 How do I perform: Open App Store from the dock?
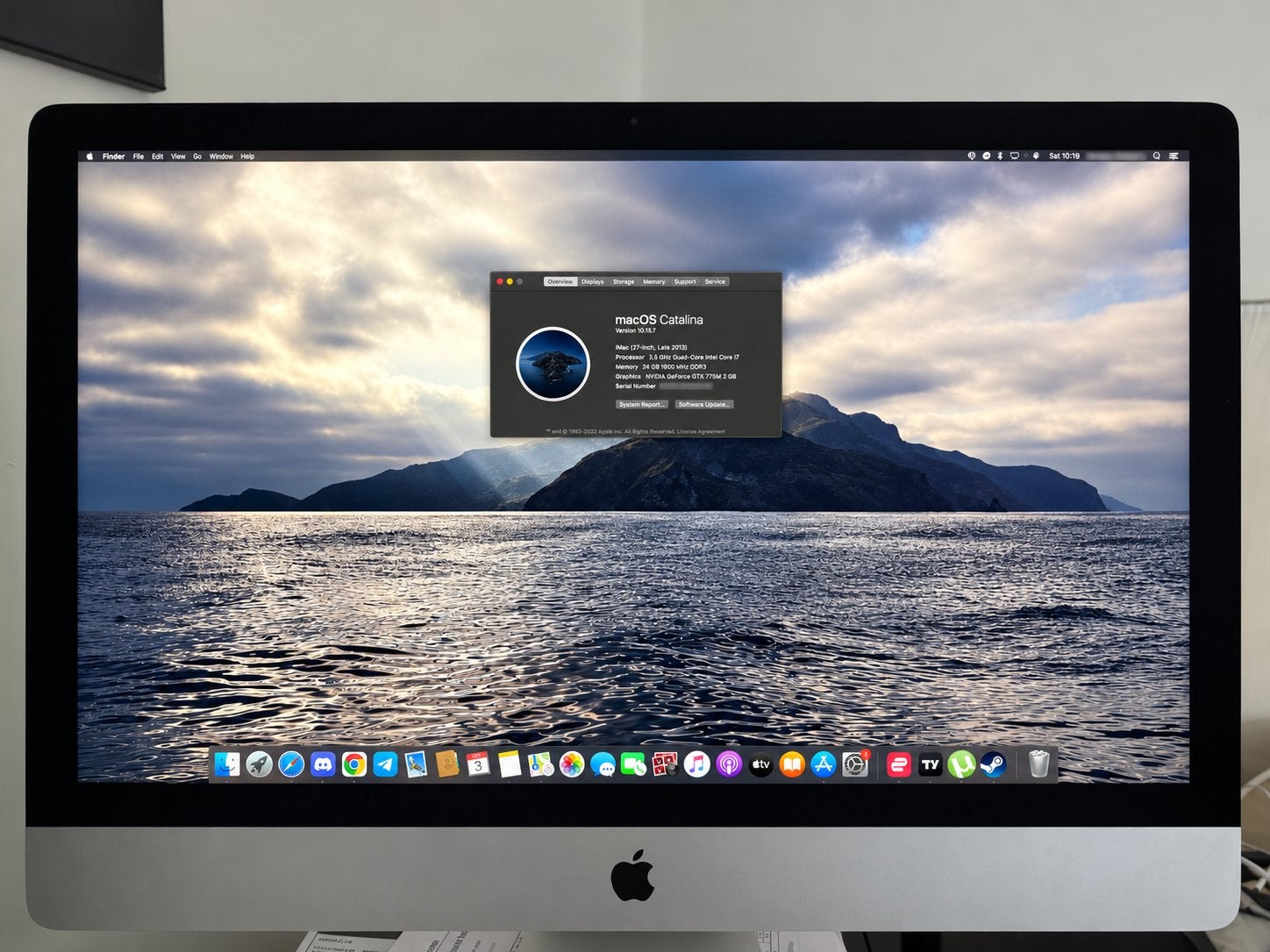(824, 764)
